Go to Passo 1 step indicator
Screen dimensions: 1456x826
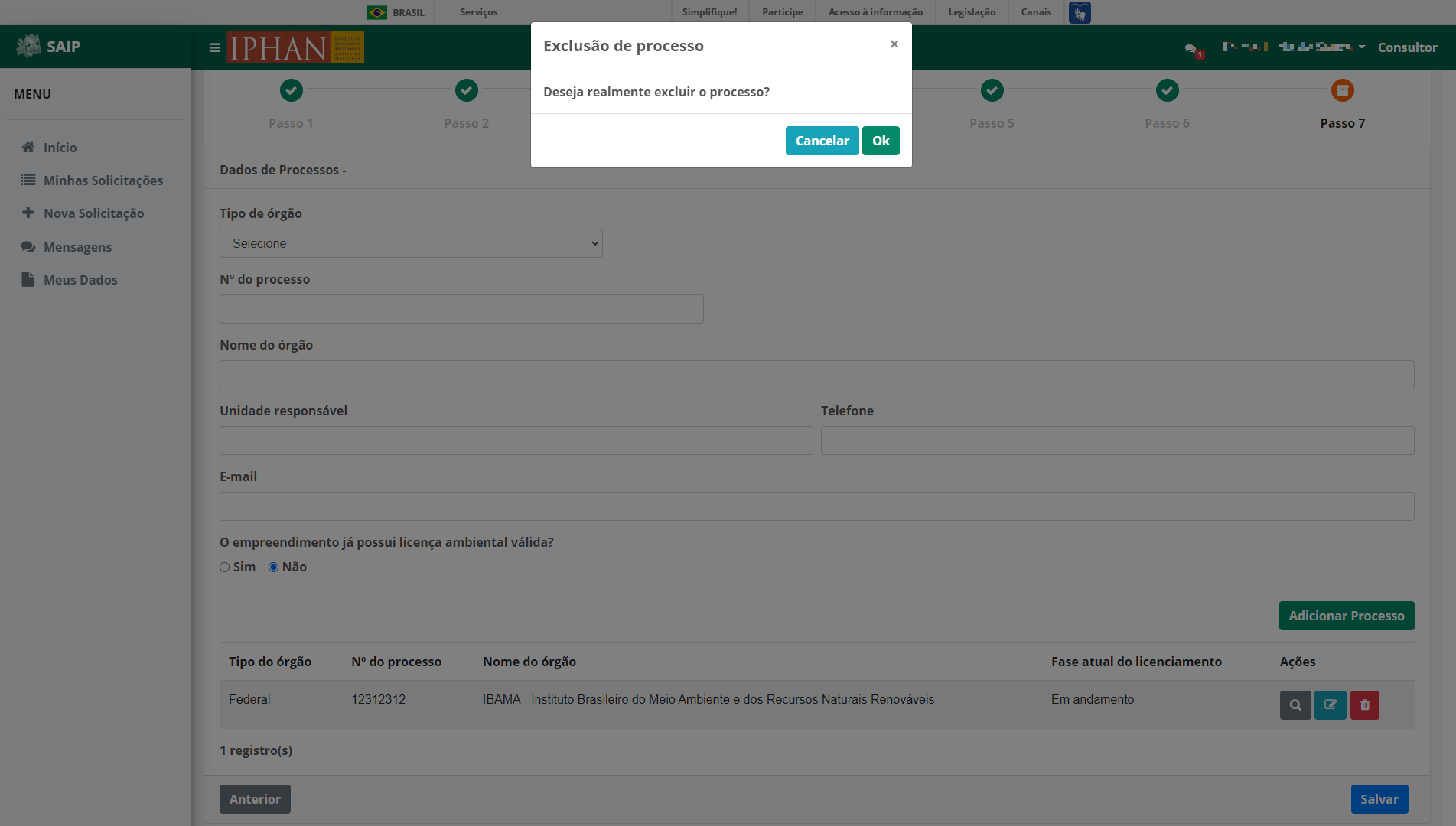pos(291,90)
